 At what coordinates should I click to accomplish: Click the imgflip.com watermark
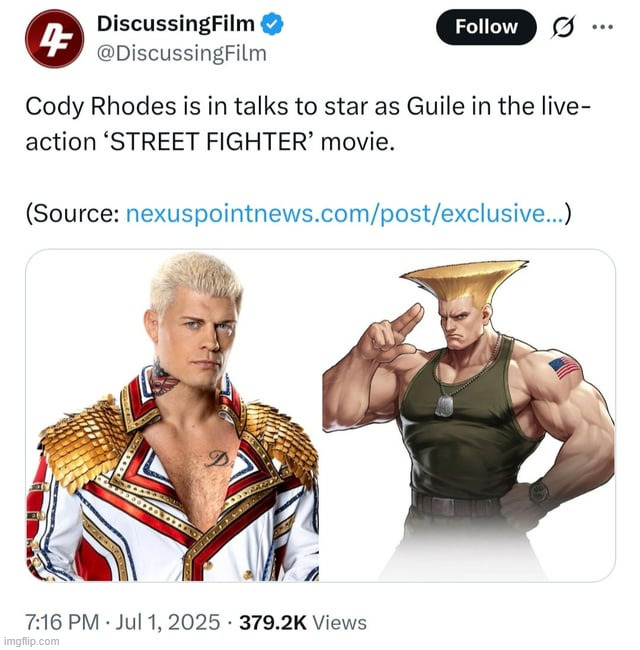pyautogui.click(x=31, y=641)
